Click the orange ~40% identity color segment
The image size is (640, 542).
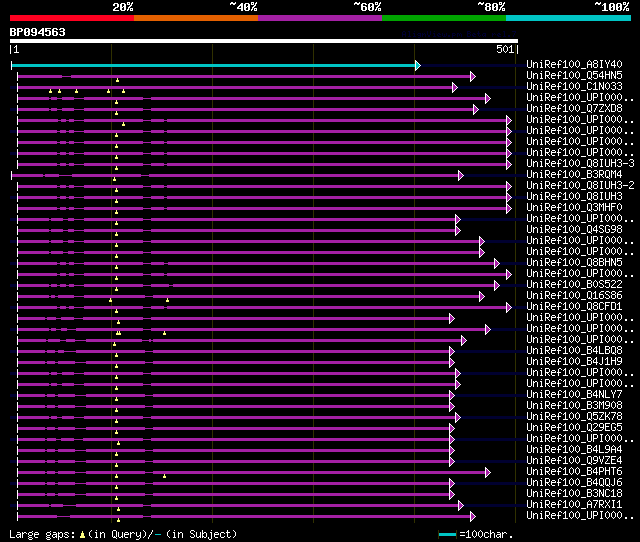pyautogui.click(x=196, y=18)
